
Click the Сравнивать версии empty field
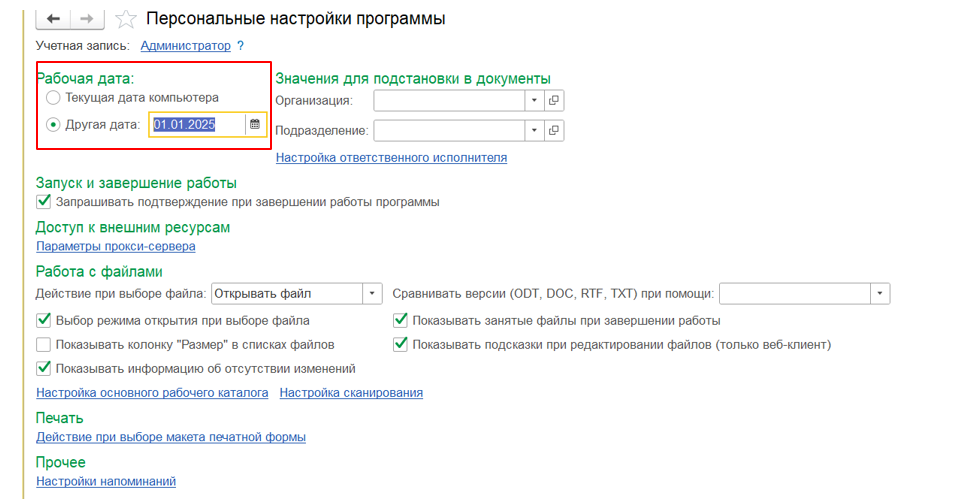pos(795,294)
